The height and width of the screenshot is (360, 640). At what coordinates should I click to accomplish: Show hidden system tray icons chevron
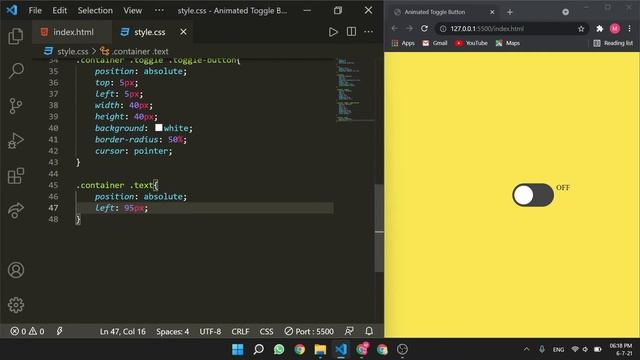527,349
